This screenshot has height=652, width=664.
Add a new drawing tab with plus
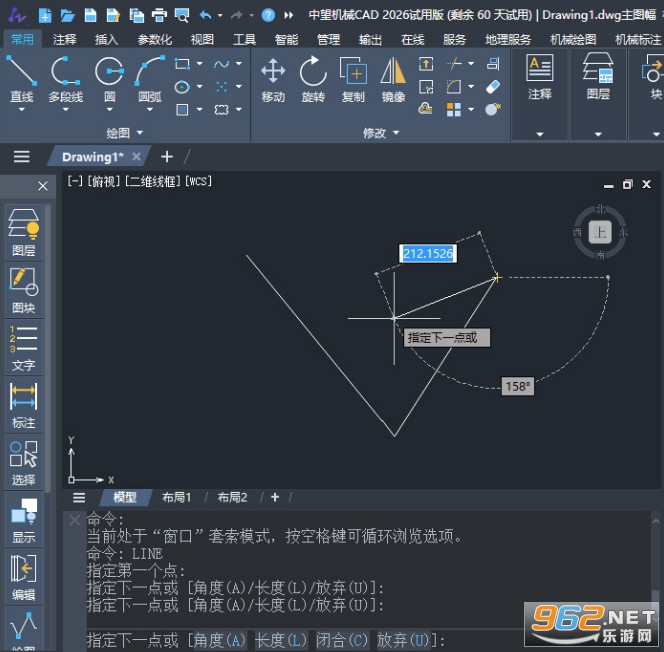167,157
